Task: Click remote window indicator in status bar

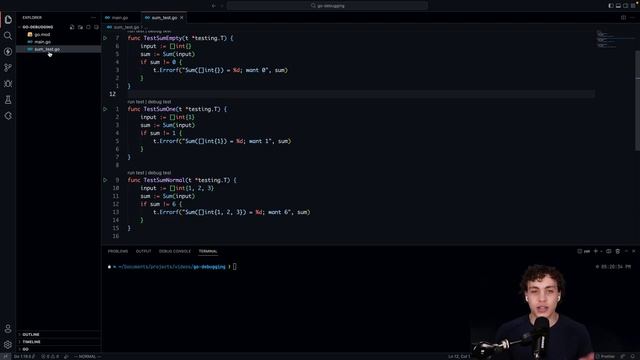Action: (x=6, y=356)
